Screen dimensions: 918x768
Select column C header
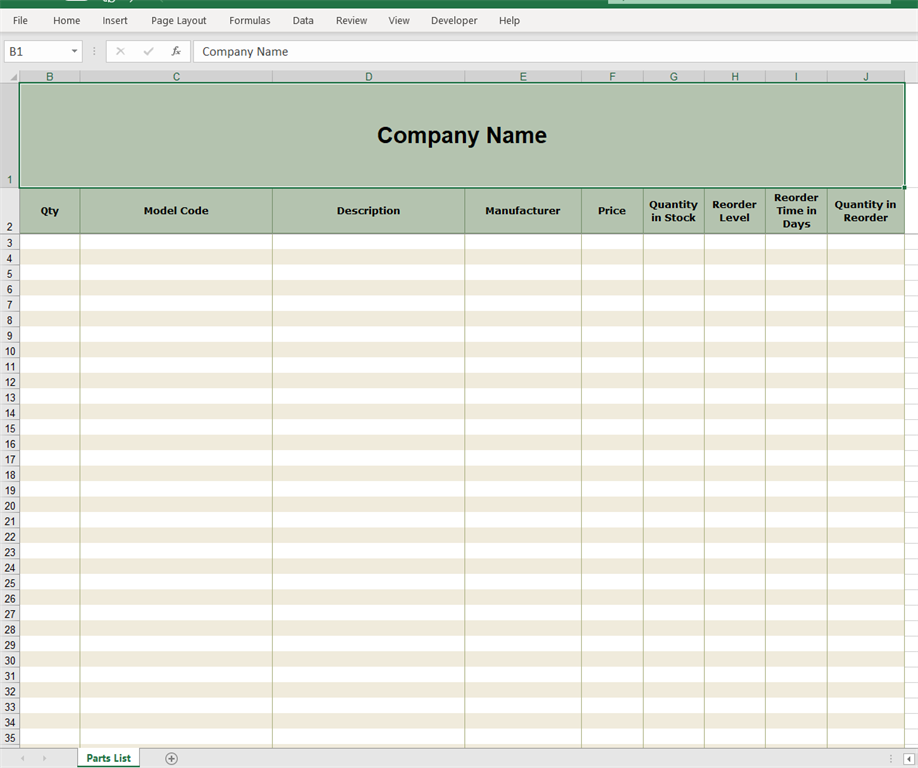pyautogui.click(x=176, y=77)
